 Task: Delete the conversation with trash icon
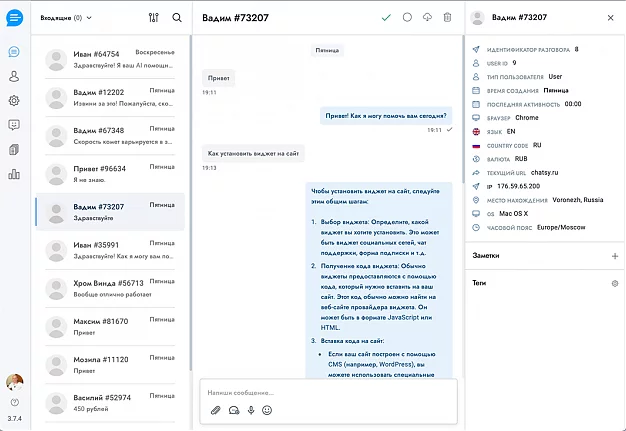tap(447, 17)
